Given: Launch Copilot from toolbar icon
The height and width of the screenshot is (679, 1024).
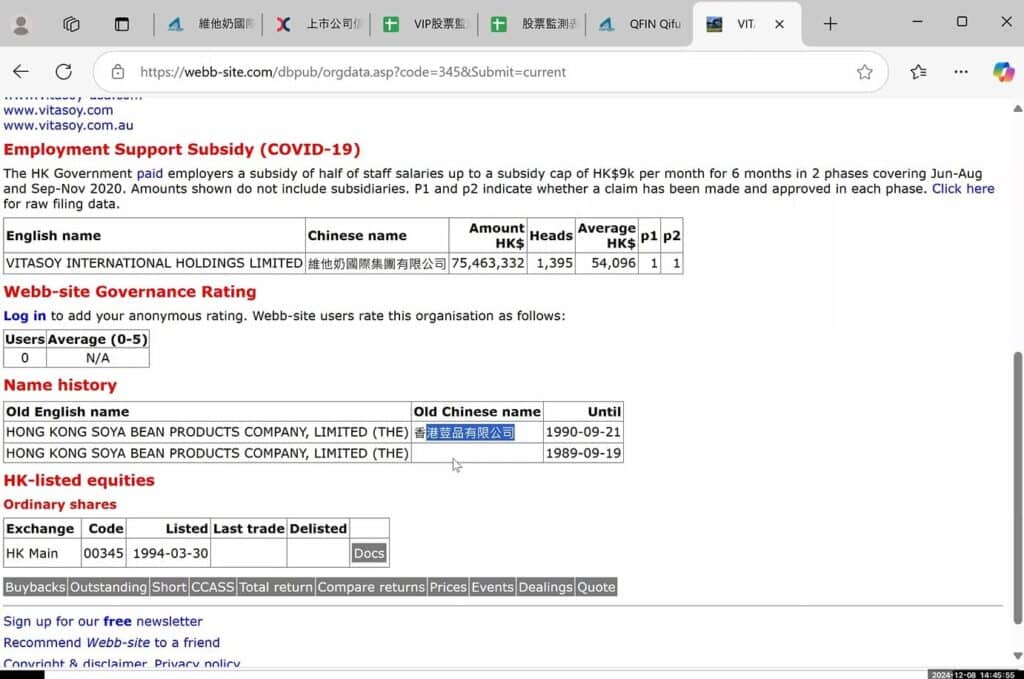Looking at the screenshot, I should click(x=1003, y=72).
